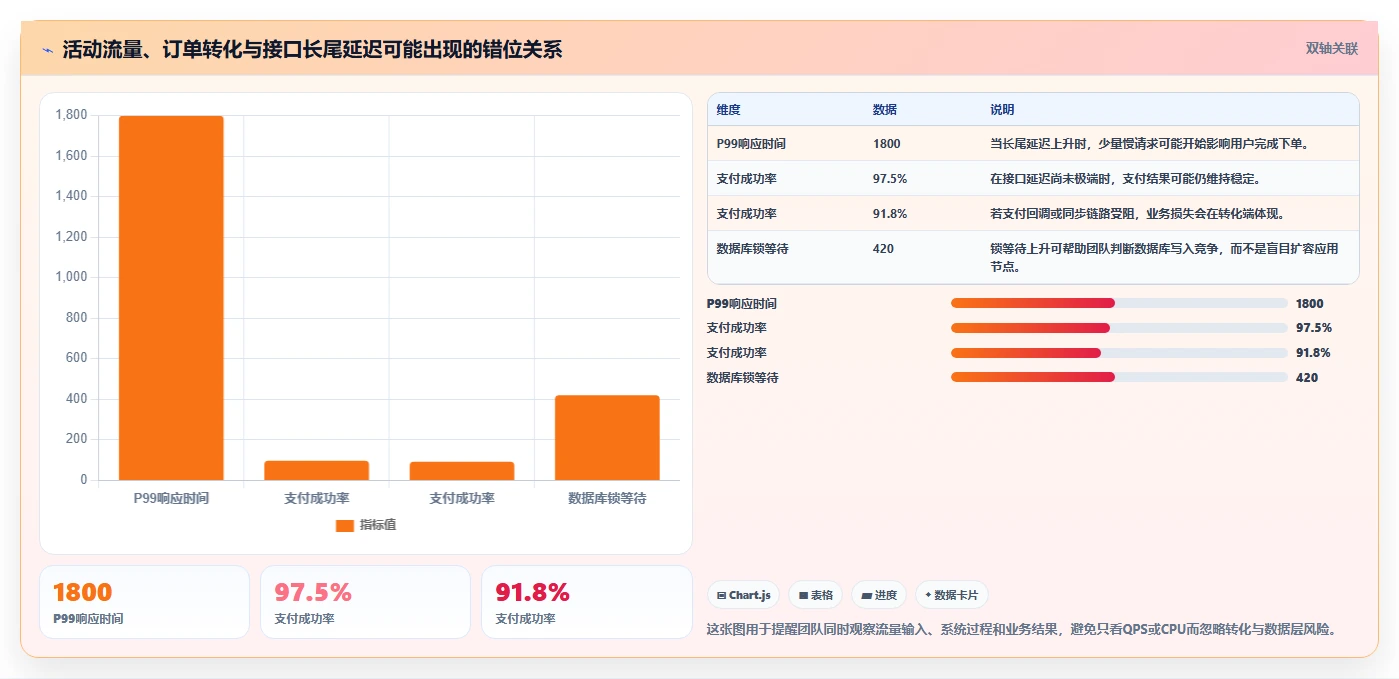Click the 维度 column header
This screenshot has width=1399, height=679.
[x=728, y=110]
